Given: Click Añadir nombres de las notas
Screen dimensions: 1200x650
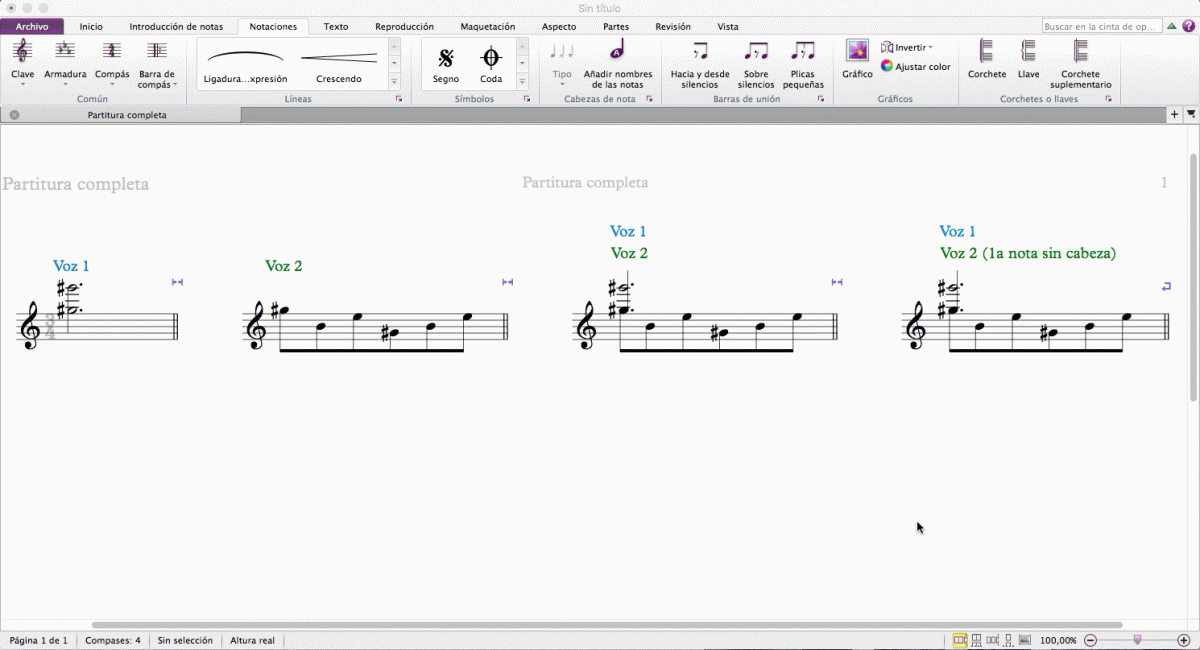Looking at the screenshot, I should point(618,64).
